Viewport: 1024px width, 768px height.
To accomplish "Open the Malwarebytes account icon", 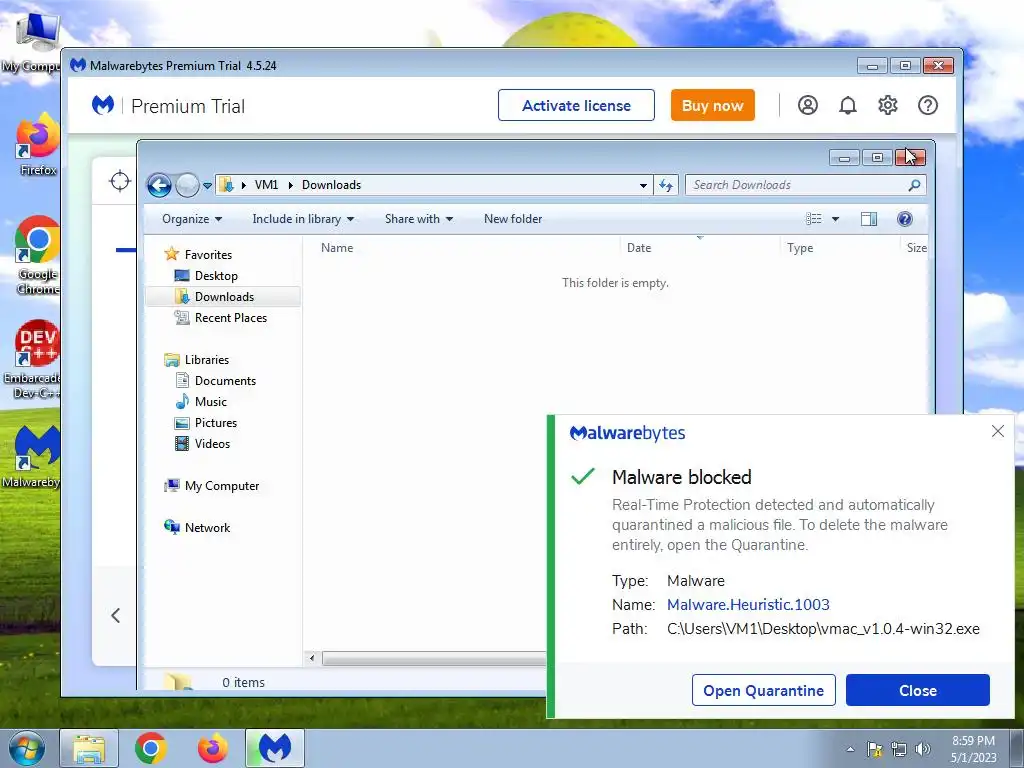I will (x=808, y=105).
